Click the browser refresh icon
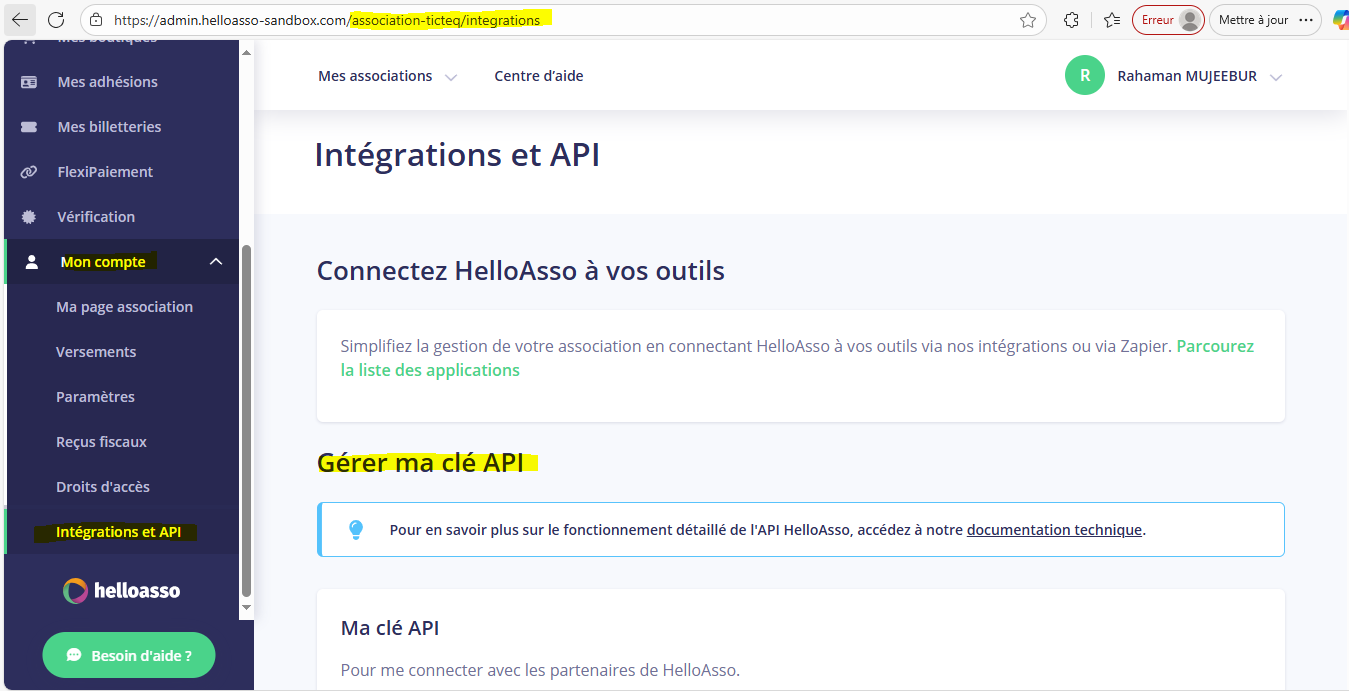 (x=56, y=20)
